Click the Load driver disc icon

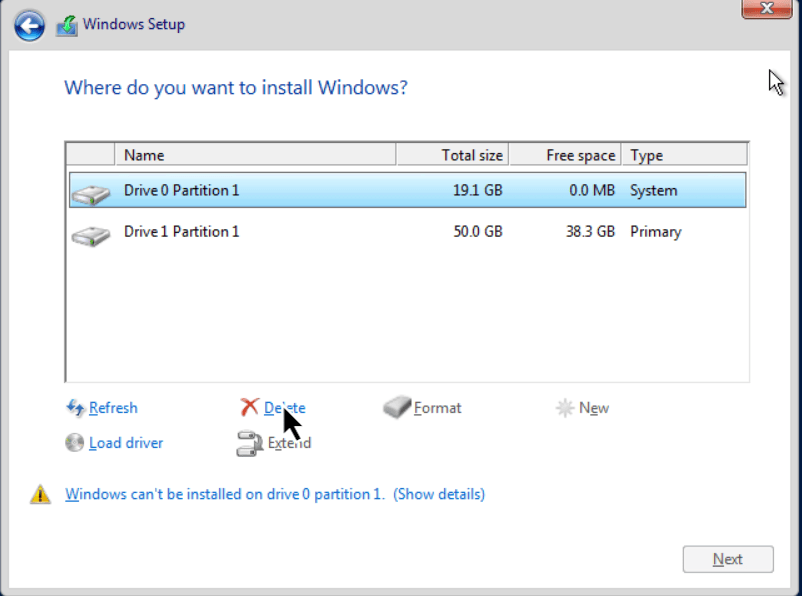pos(75,443)
